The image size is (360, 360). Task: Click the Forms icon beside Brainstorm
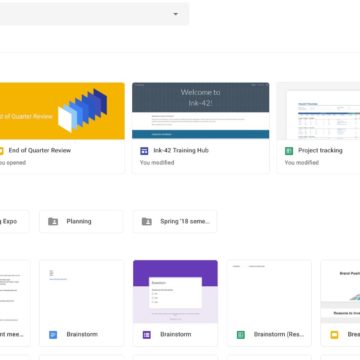pos(147,335)
